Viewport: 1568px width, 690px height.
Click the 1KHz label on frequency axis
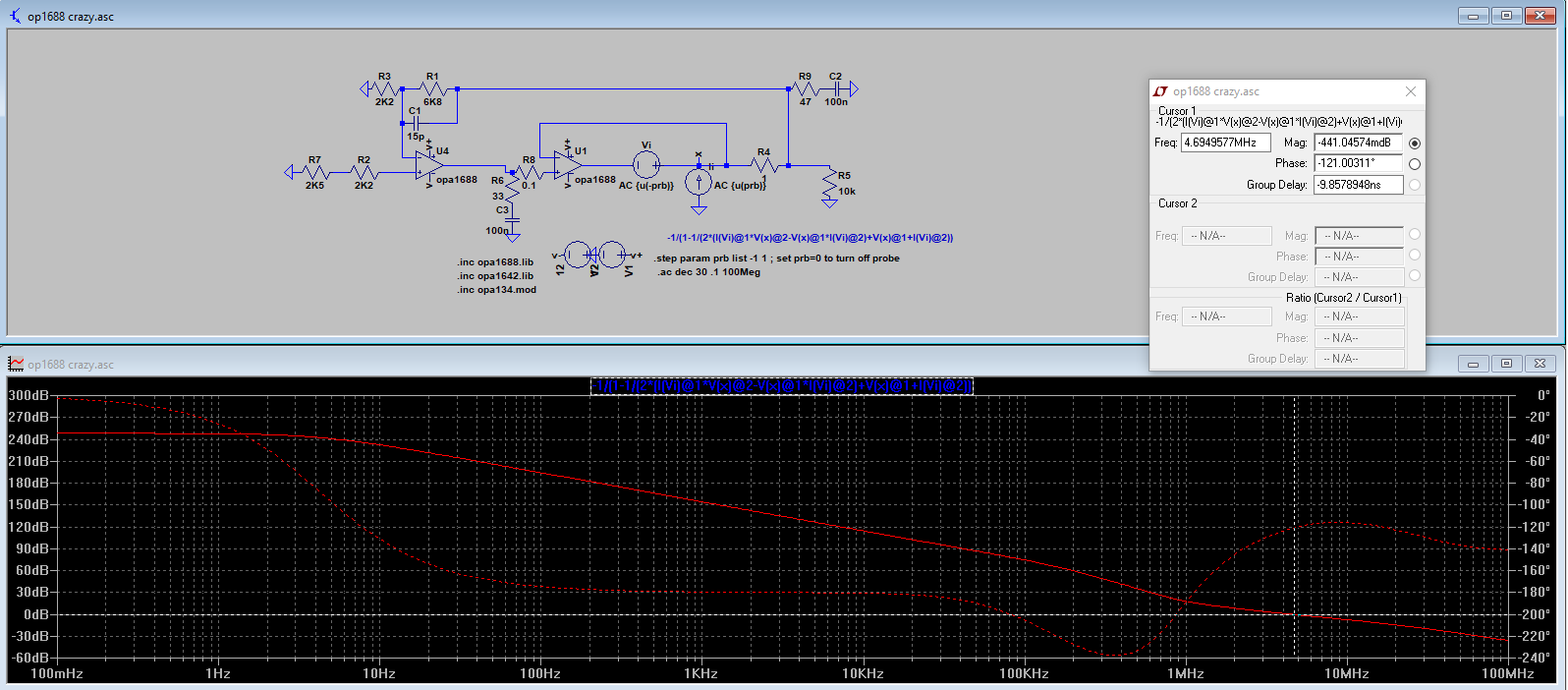point(701,673)
